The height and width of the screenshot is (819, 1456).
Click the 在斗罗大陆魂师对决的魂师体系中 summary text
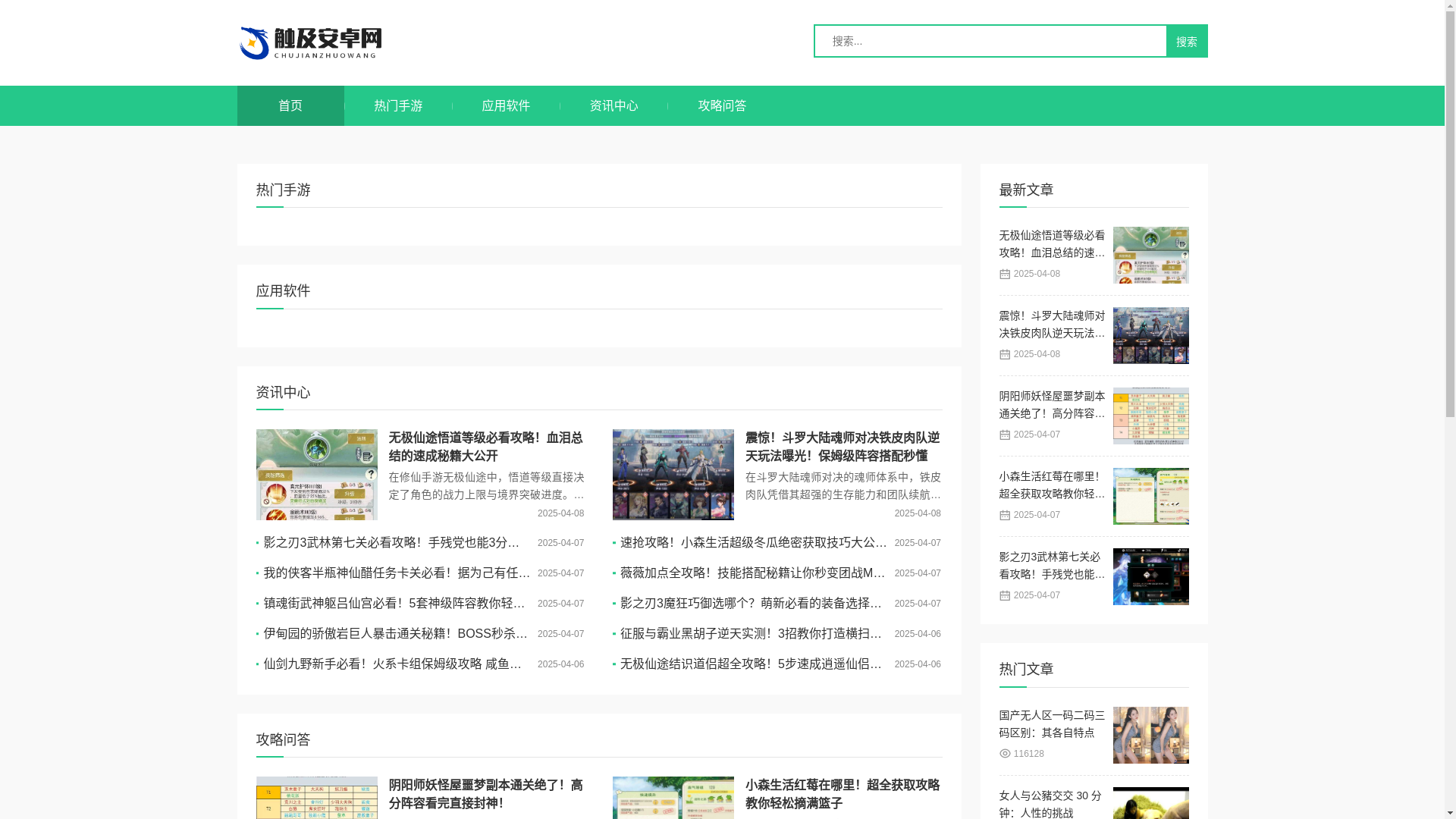click(x=843, y=487)
